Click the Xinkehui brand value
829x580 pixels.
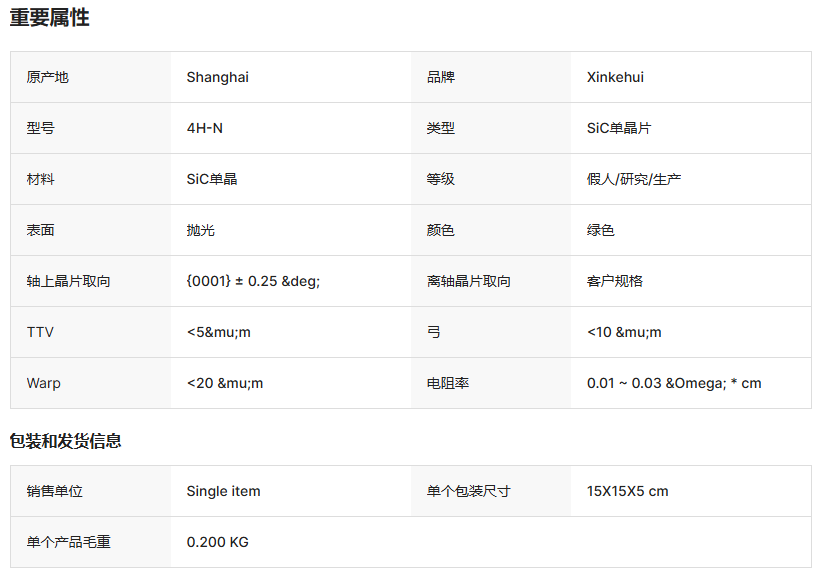click(615, 77)
